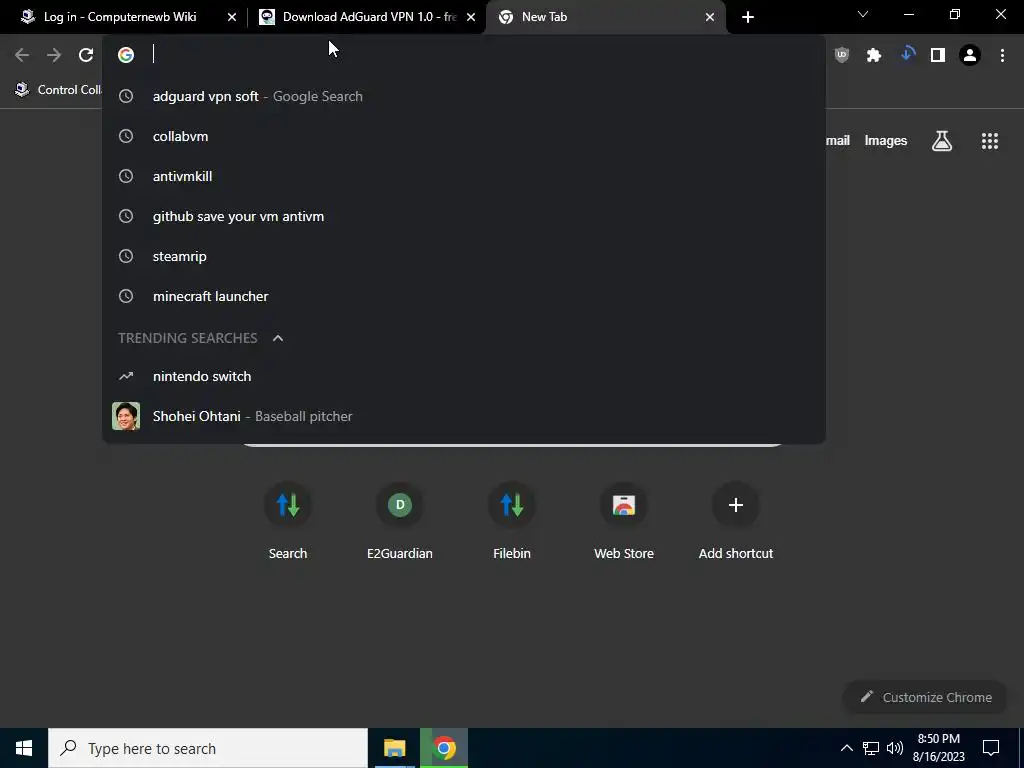Viewport: 1024px width, 768px height.
Task: Open a new tab with the plus button
Action: coord(748,17)
